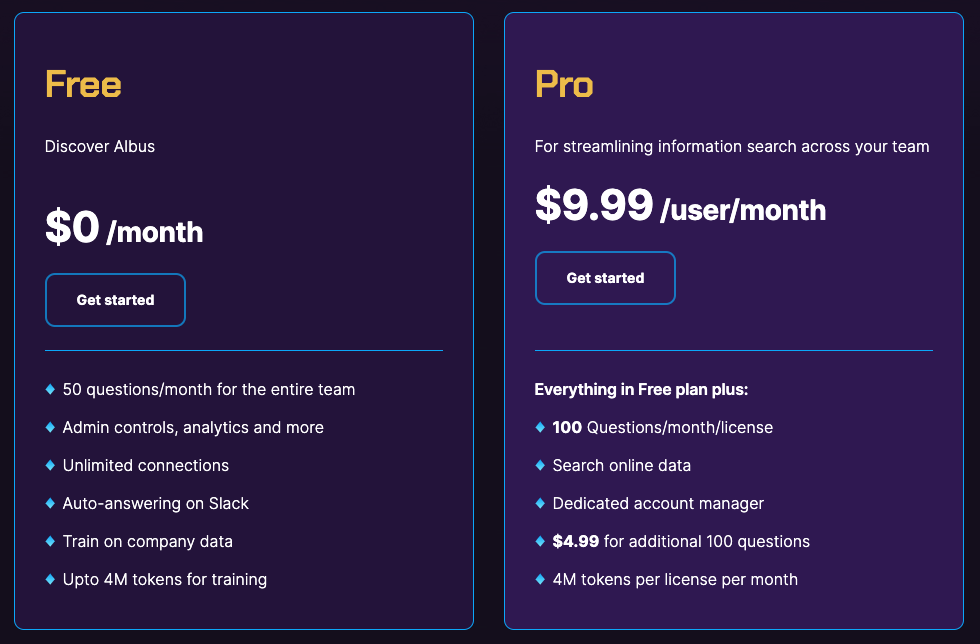Select the Pro plan heading
The width and height of the screenshot is (980, 644).
(x=564, y=86)
